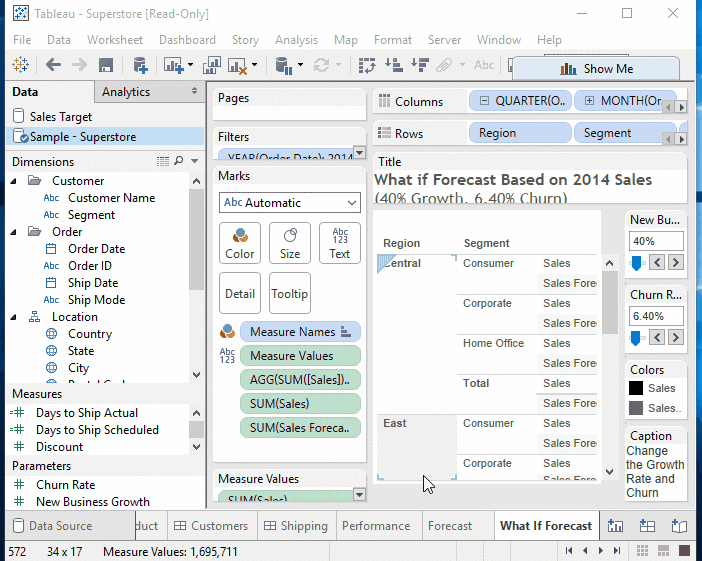Viewport: 702px width, 561px height.
Task: Open the Analysis menu
Action: [x=296, y=40]
